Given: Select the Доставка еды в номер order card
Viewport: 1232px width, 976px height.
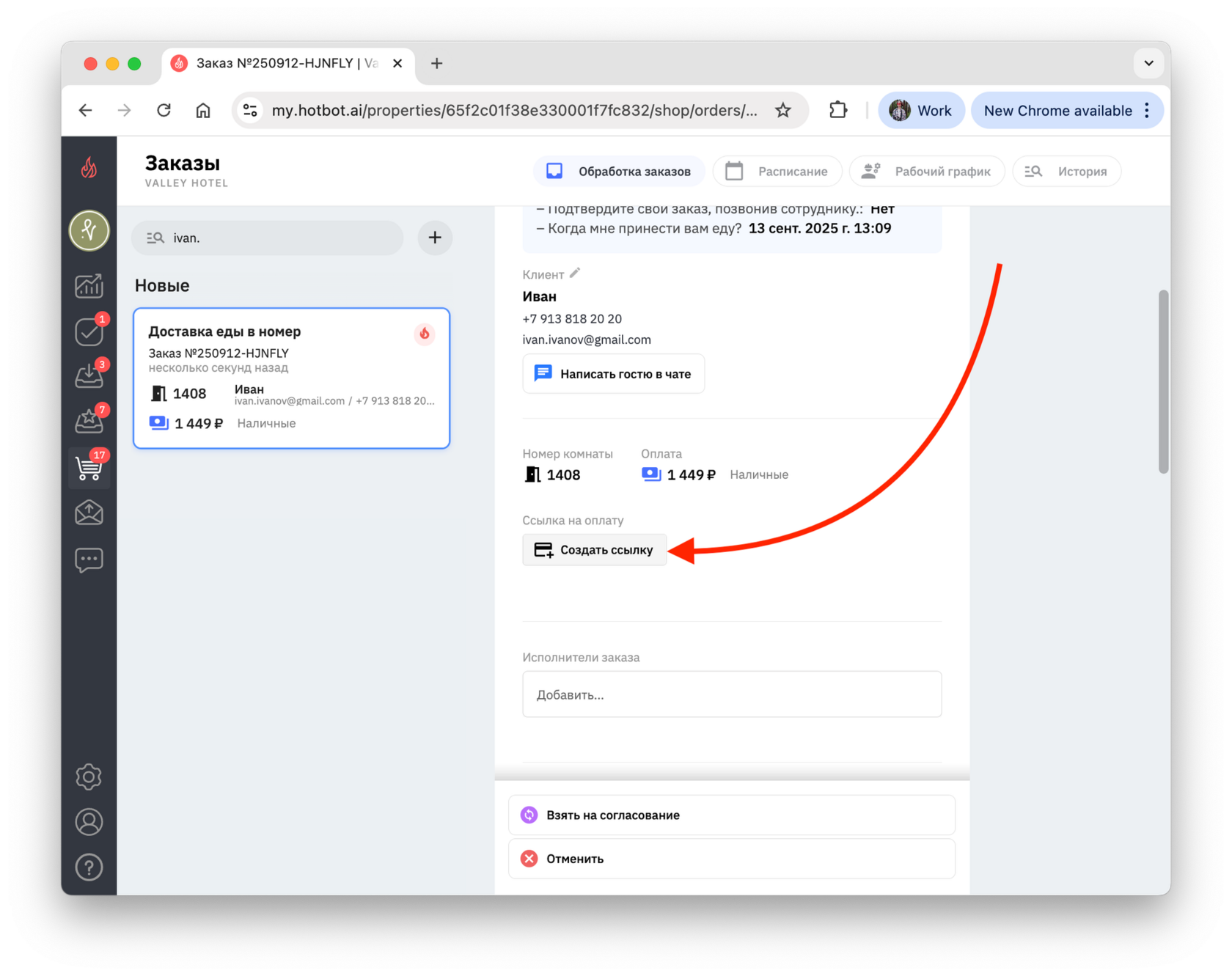Looking at the screenshot, I should pos(292,378).
